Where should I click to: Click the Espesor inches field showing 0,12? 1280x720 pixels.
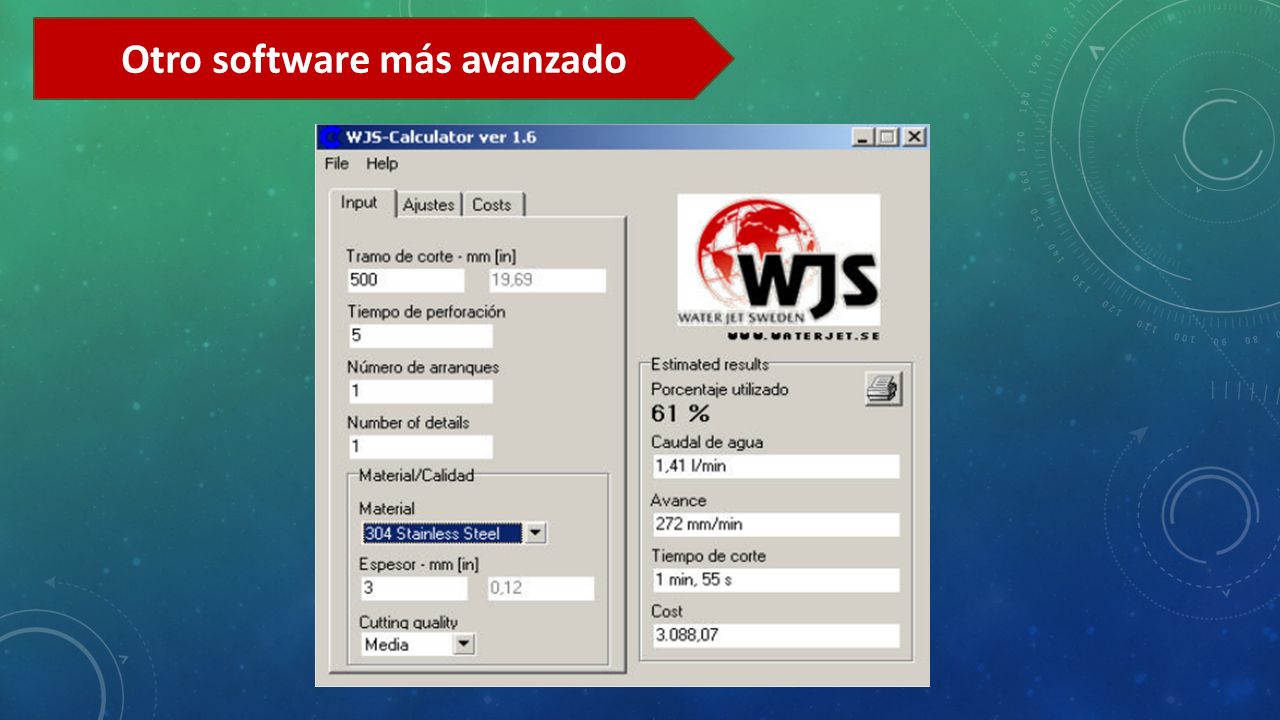point(540,588)
